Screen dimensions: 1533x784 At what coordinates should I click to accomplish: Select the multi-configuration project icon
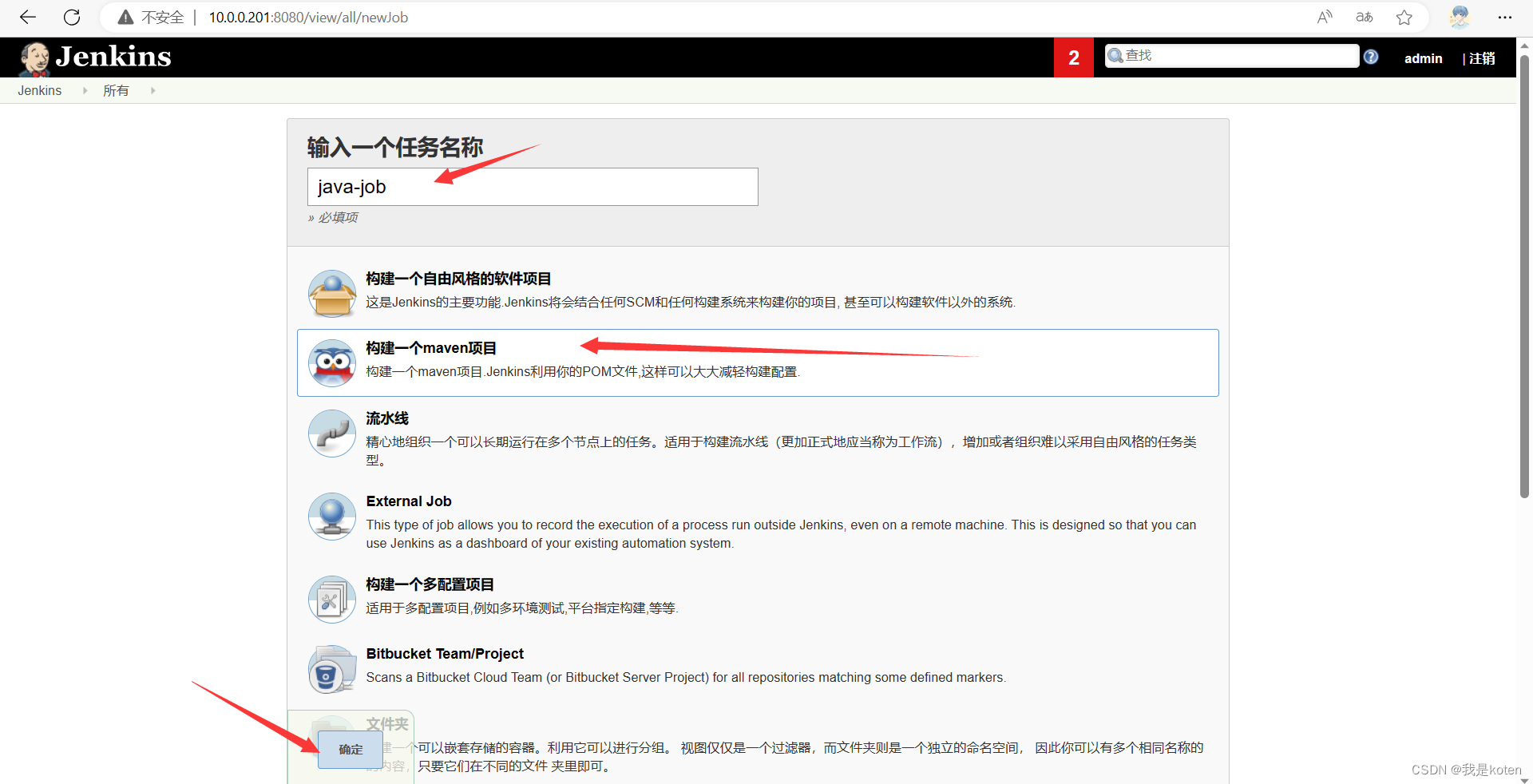coord(332,600)
